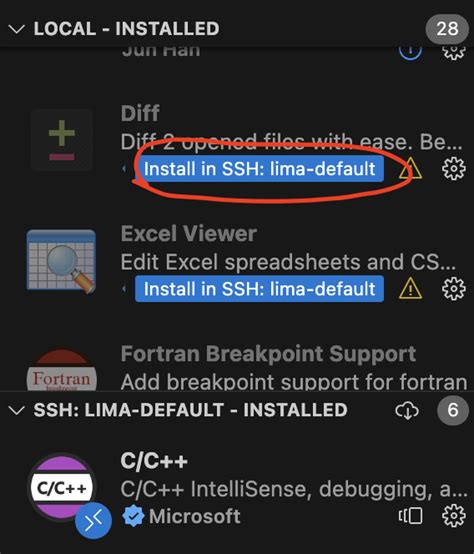Open the C/C++ extension manage gear

[454, 515]
